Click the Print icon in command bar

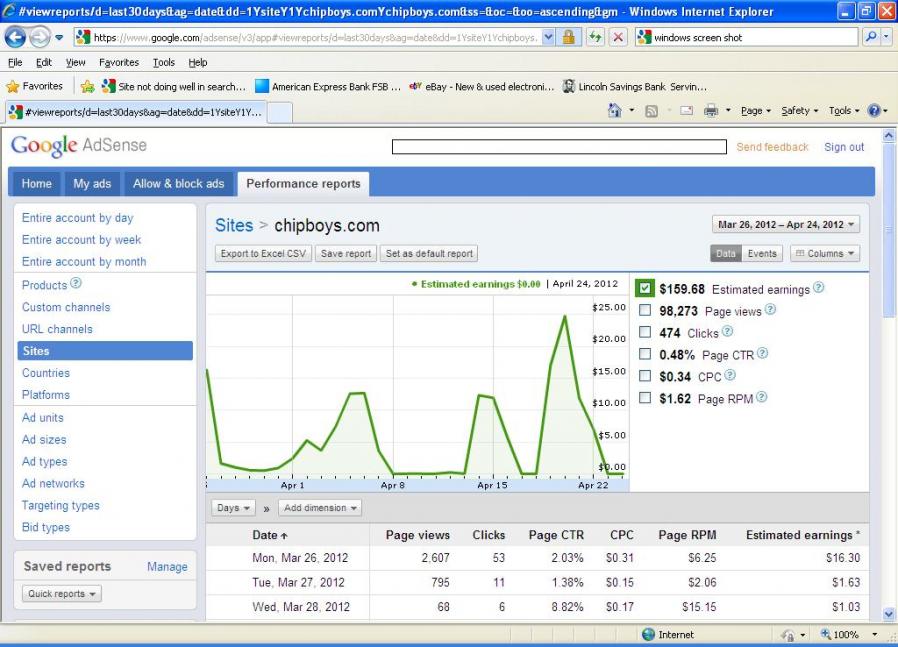711,111
